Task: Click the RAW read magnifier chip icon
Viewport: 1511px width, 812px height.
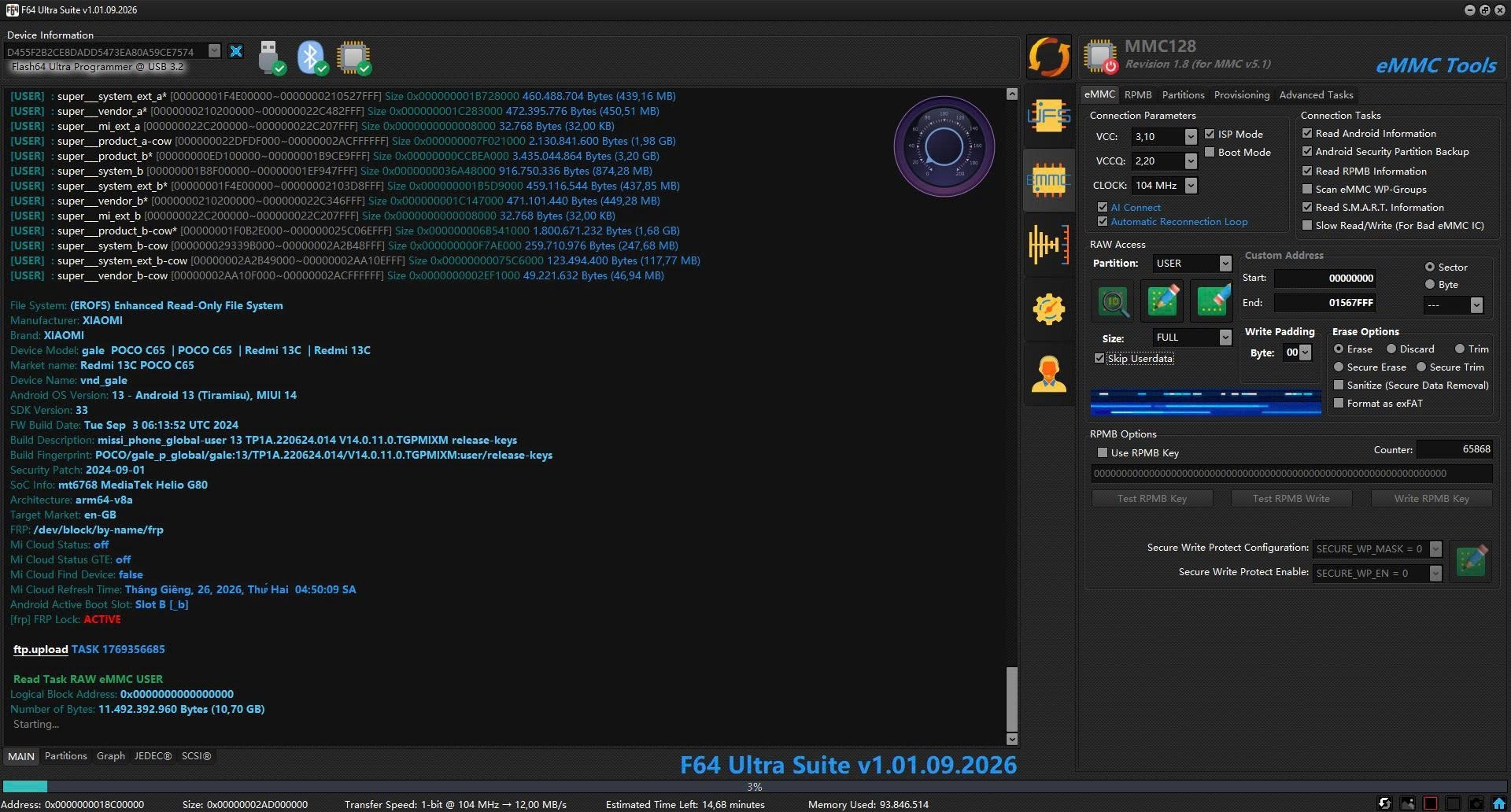Action: pyautogui.click(x=1114, y=301)
